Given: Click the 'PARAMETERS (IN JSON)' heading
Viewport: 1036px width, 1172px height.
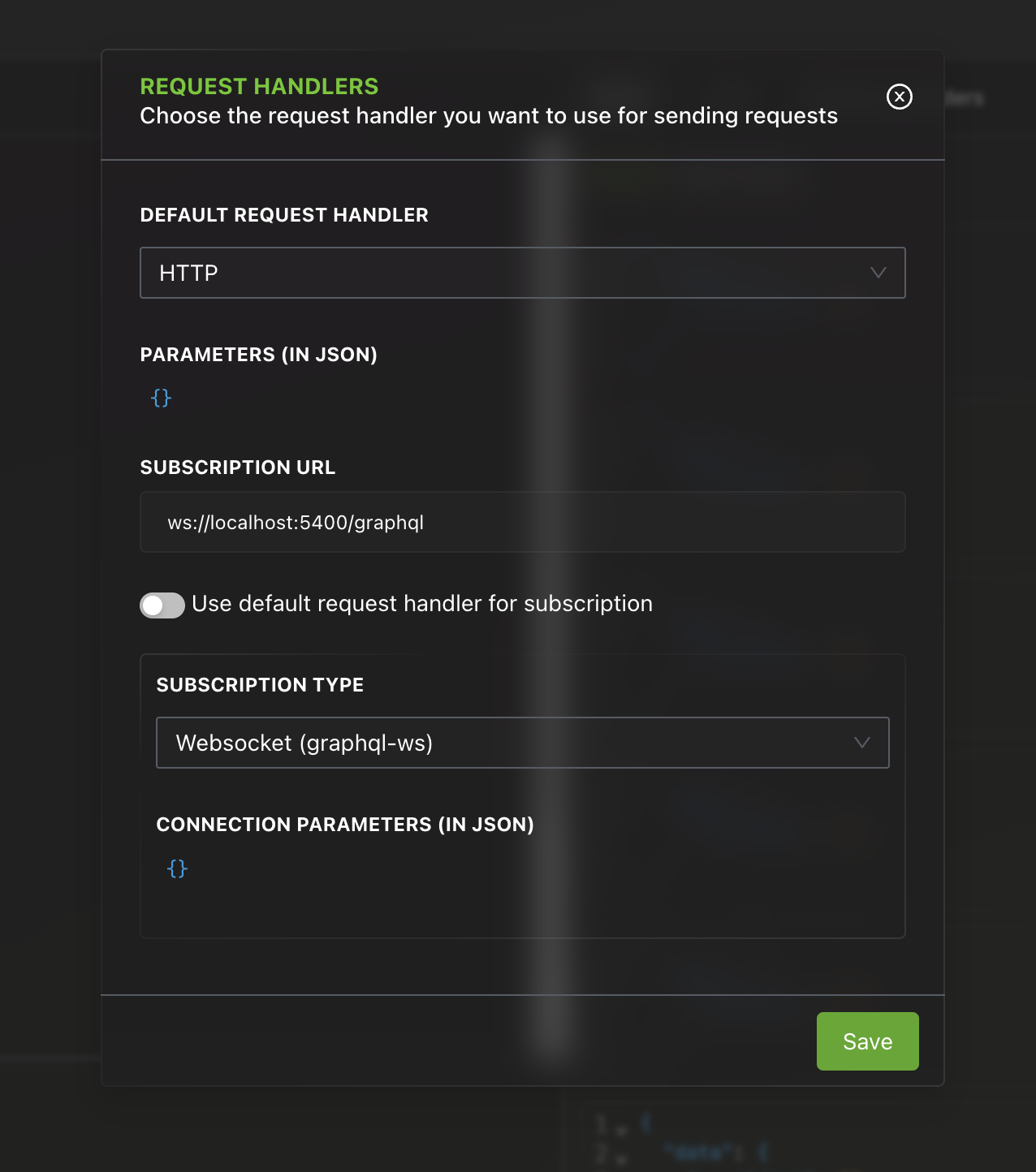Looking at the screenshot, I should click(x=258, y=355).
